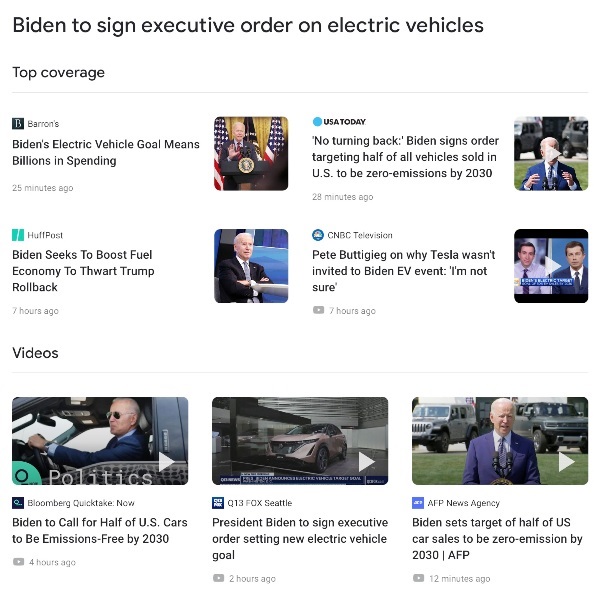
Task: Open HuffPost 'Boost Fuel Economy' headline
Action: [x=83, y=271]
